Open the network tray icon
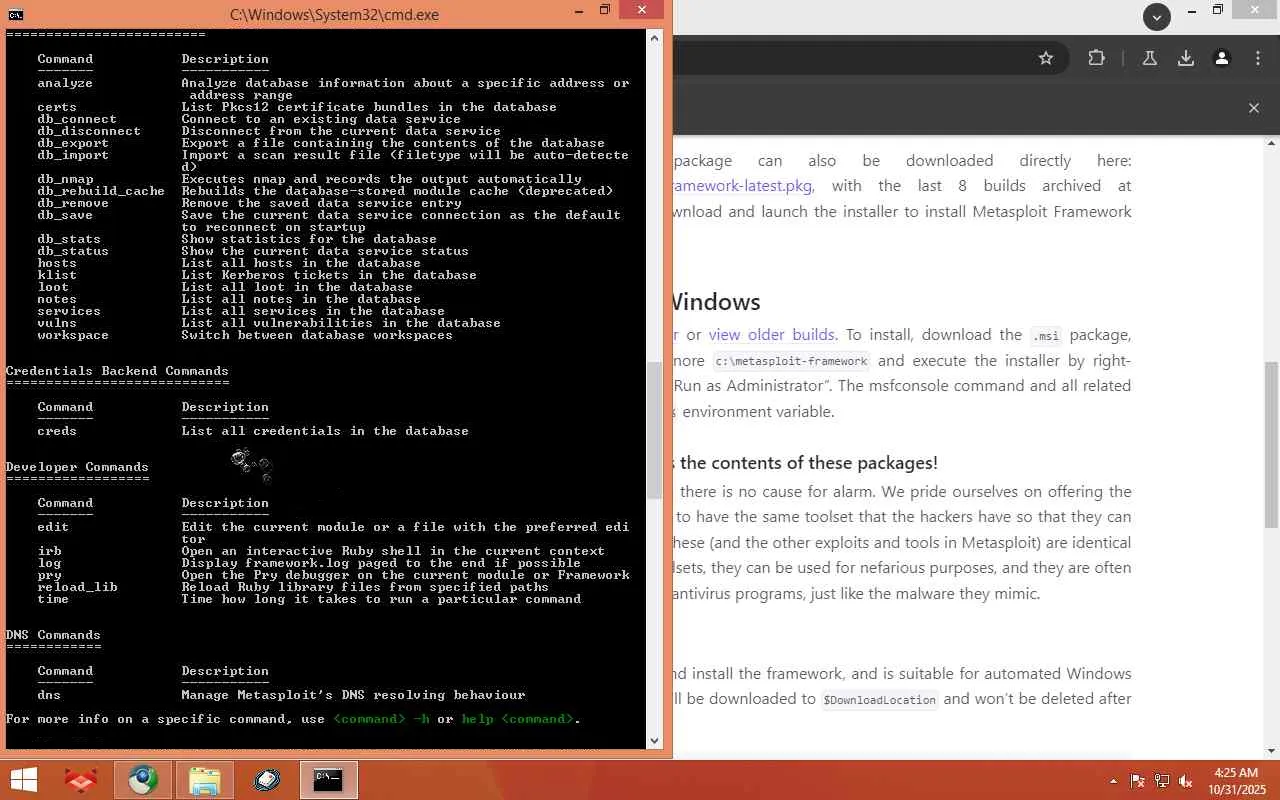 [1162, 781]
